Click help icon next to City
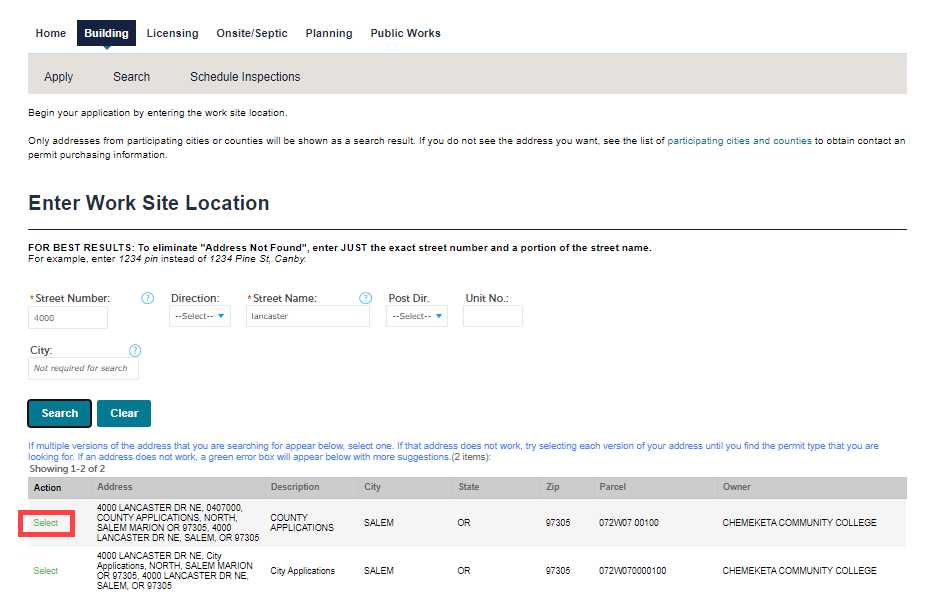The image size is (933, 609). (135, 351)
